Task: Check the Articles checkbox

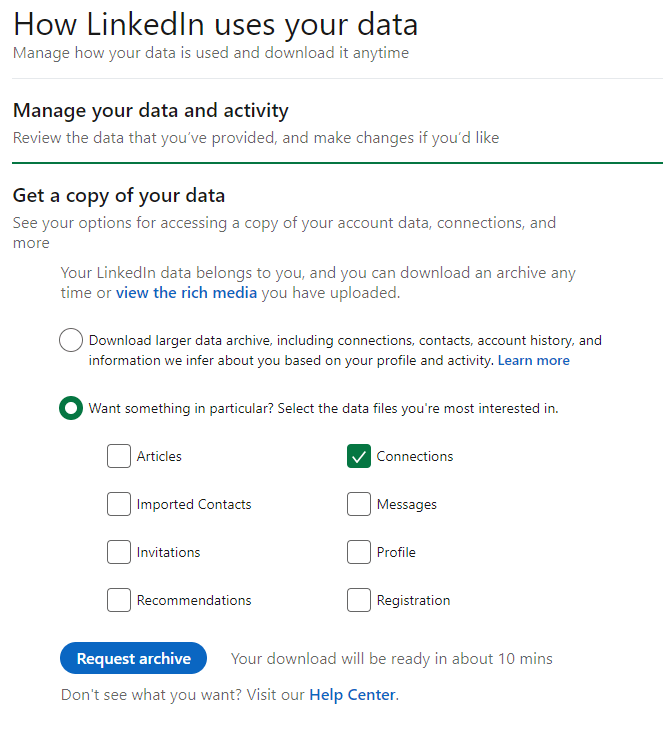Action: 119,456
